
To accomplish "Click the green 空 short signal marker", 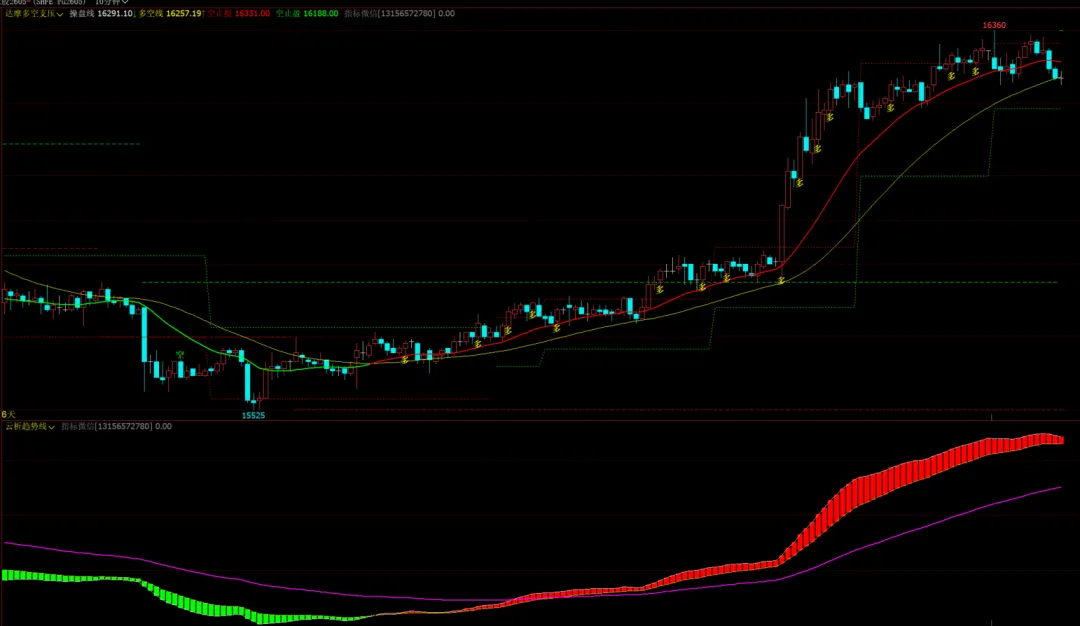I will coord(180,355).
